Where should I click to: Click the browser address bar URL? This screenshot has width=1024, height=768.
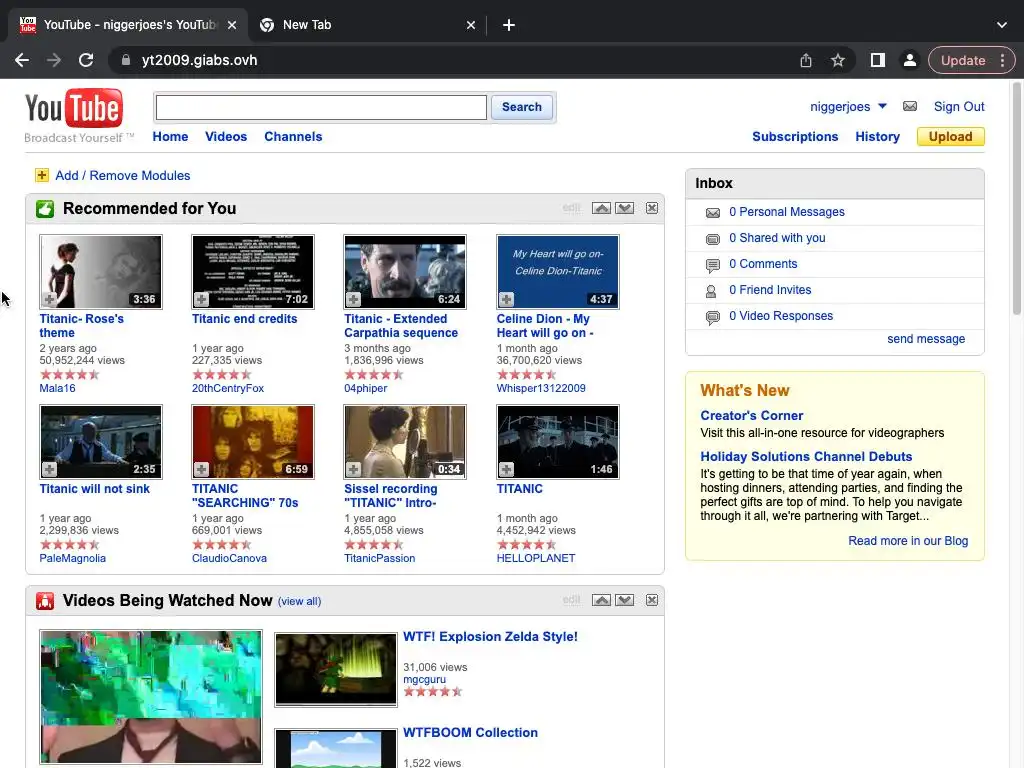click(199, 60)
